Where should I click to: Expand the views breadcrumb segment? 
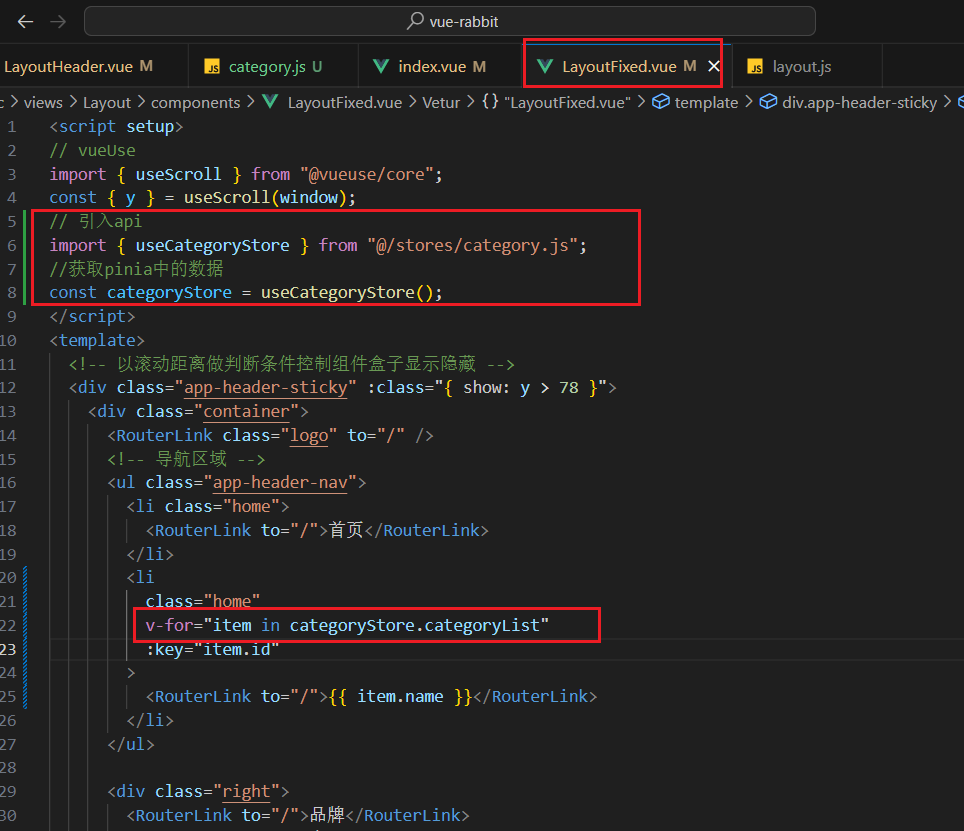coord(43,102)
